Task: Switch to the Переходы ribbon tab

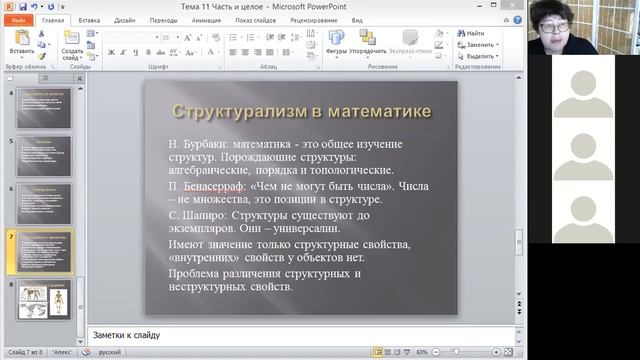Action: (x=163, y=20)
